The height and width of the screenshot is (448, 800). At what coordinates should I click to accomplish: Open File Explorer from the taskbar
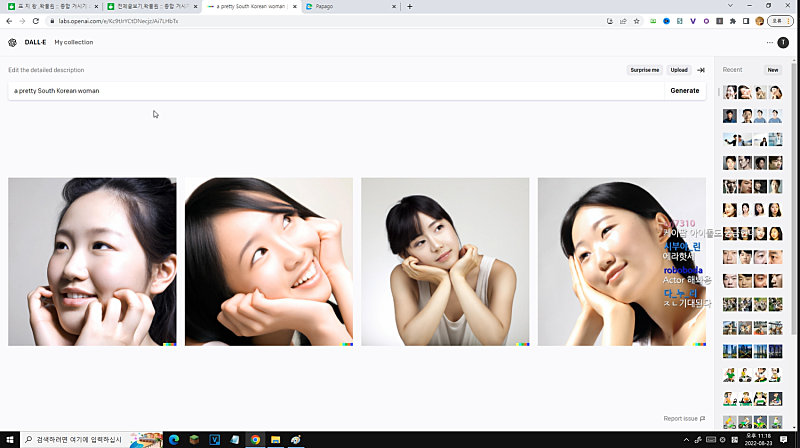pos(275,439)
